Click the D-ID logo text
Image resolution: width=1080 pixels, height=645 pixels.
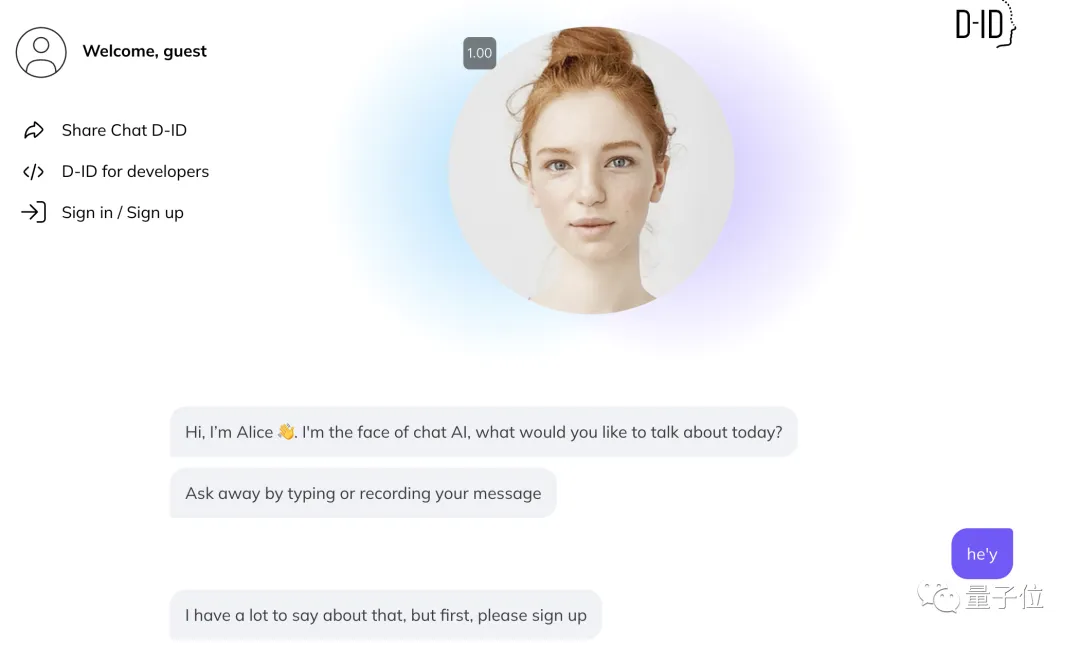[978, 26]
